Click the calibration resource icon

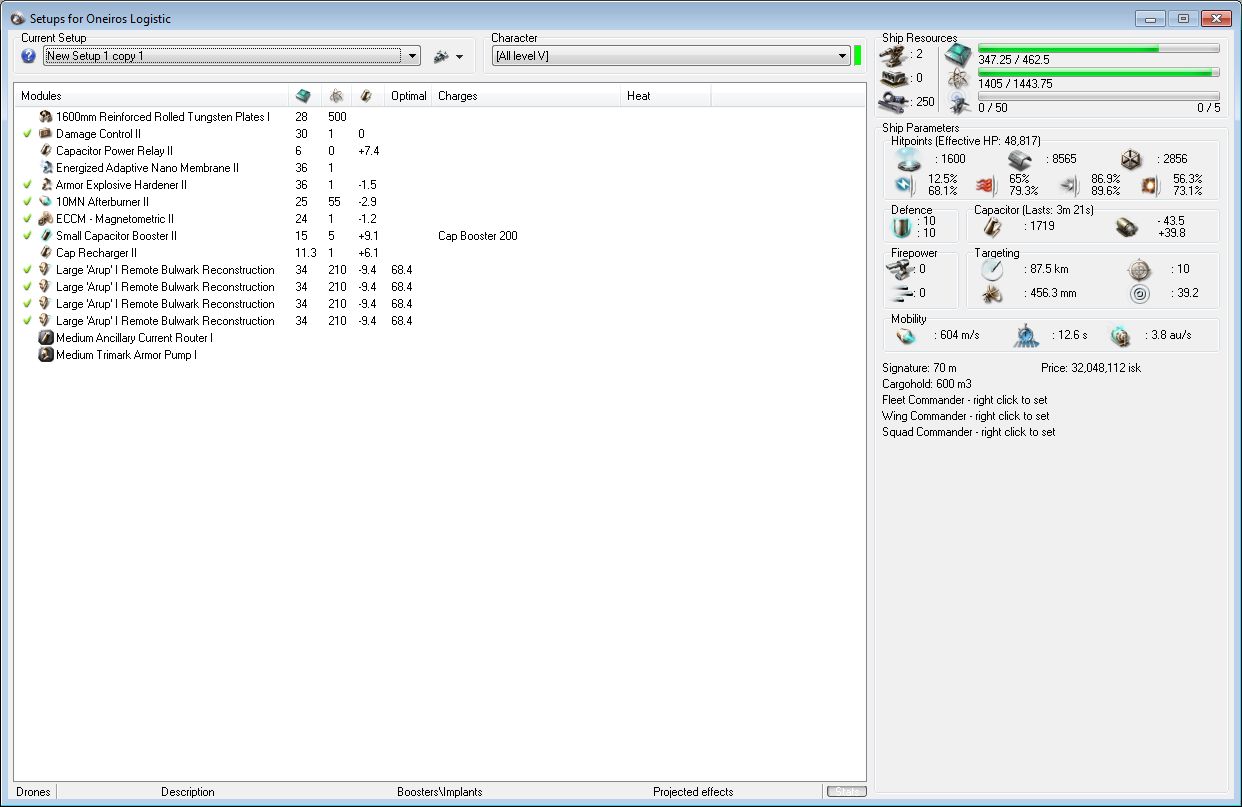894,101
